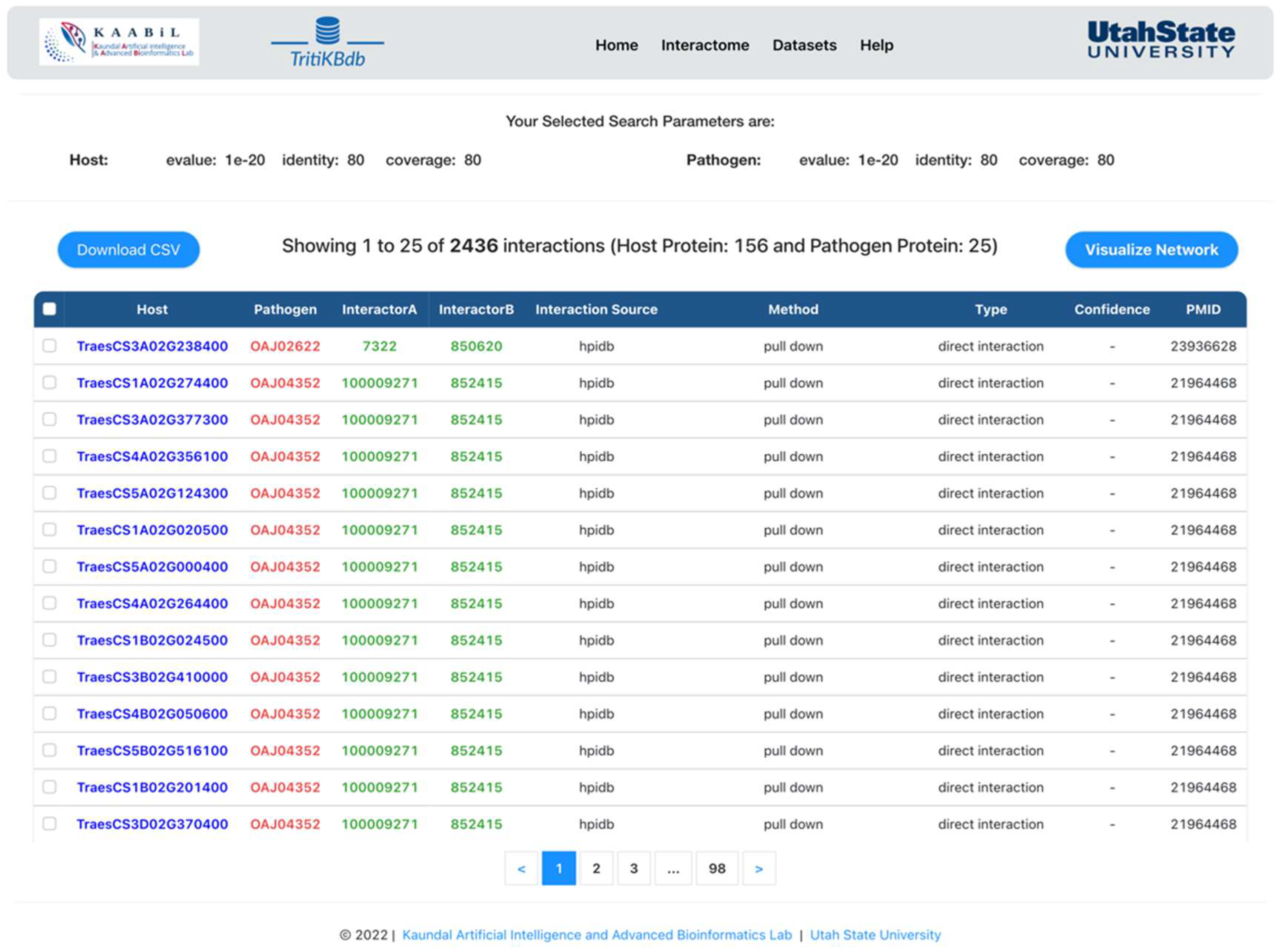Jump to page 98 in pagination
Viewport: 1279px width, 952px height.
716,868
